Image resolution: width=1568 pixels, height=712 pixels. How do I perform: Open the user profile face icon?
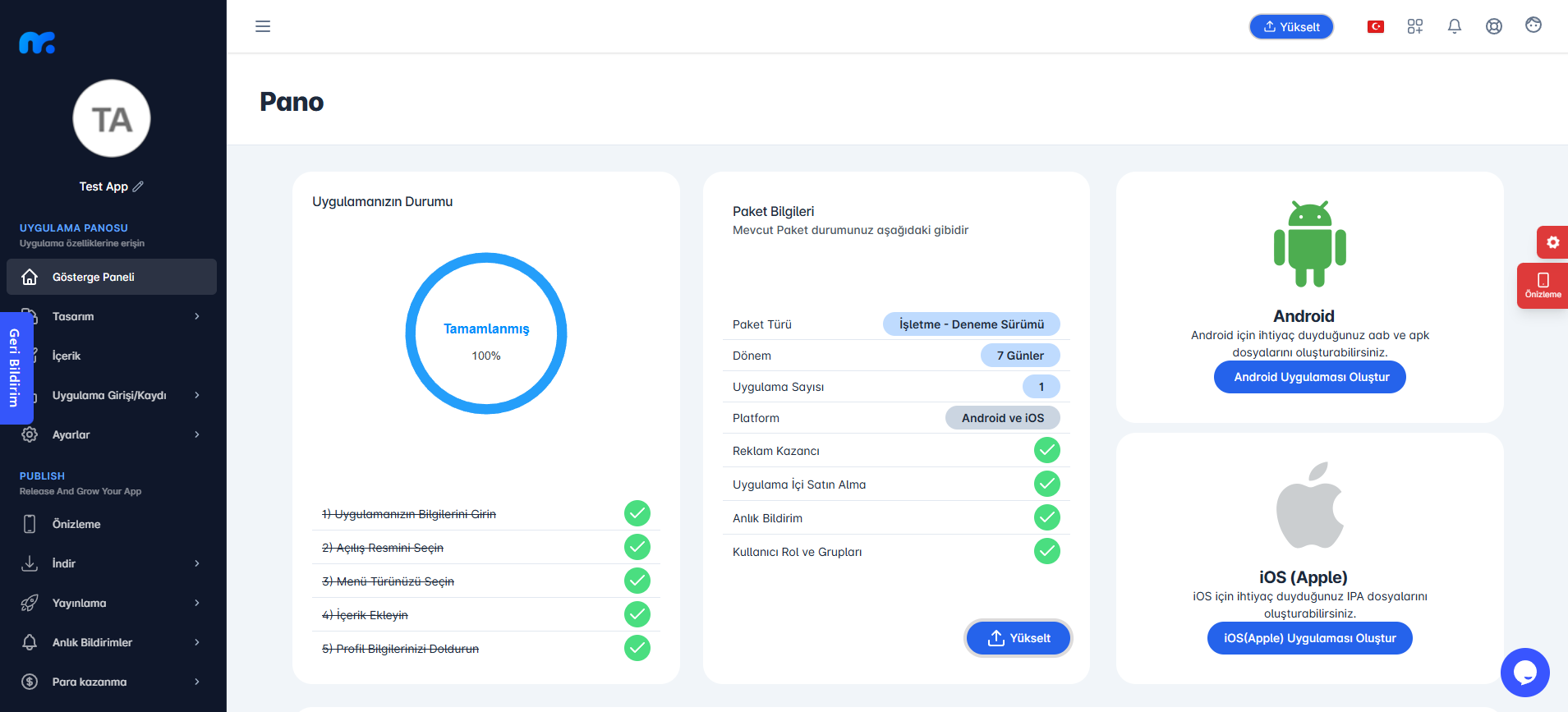(x=1534, y=25)
